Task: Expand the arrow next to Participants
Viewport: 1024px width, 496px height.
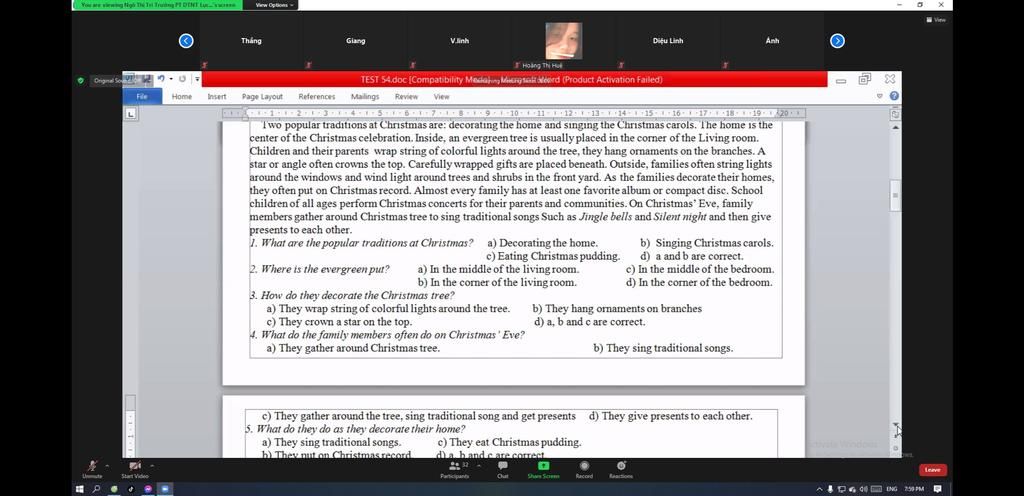Action: [x=479, y=466]
